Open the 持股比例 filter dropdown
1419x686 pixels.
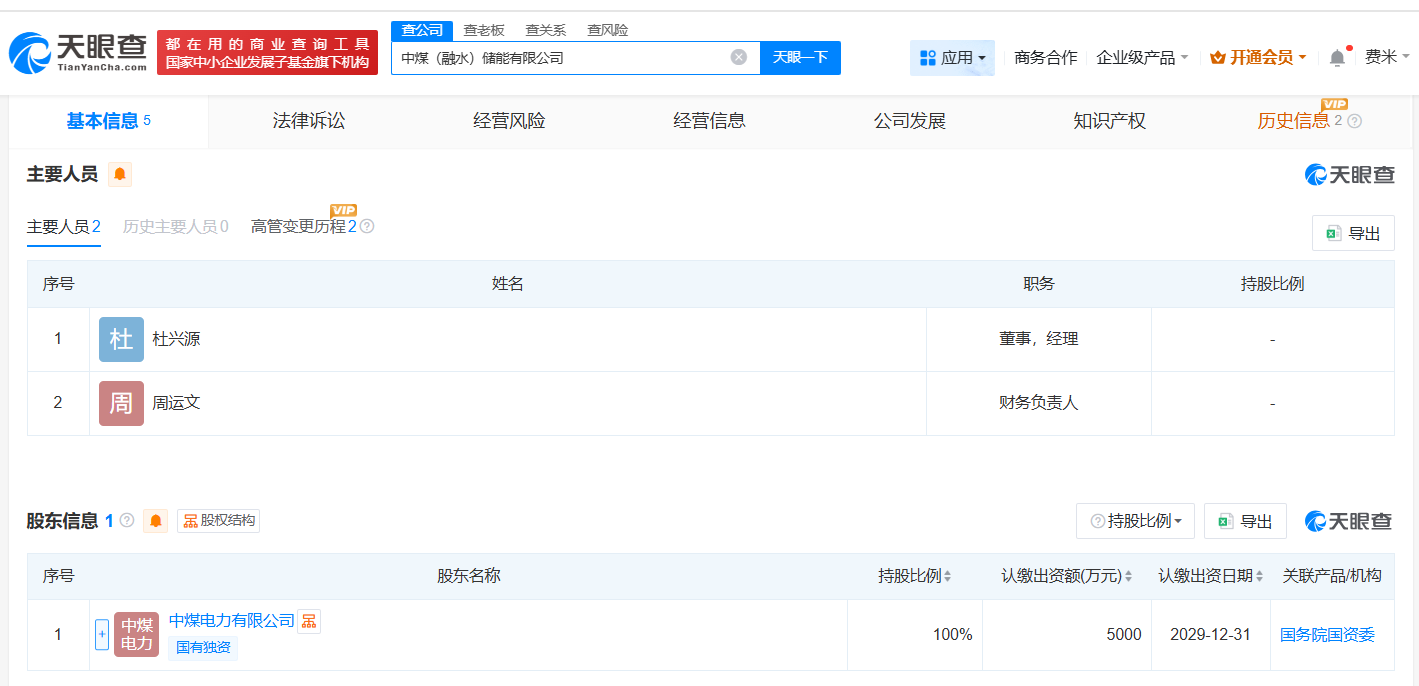coord(1135,520)
